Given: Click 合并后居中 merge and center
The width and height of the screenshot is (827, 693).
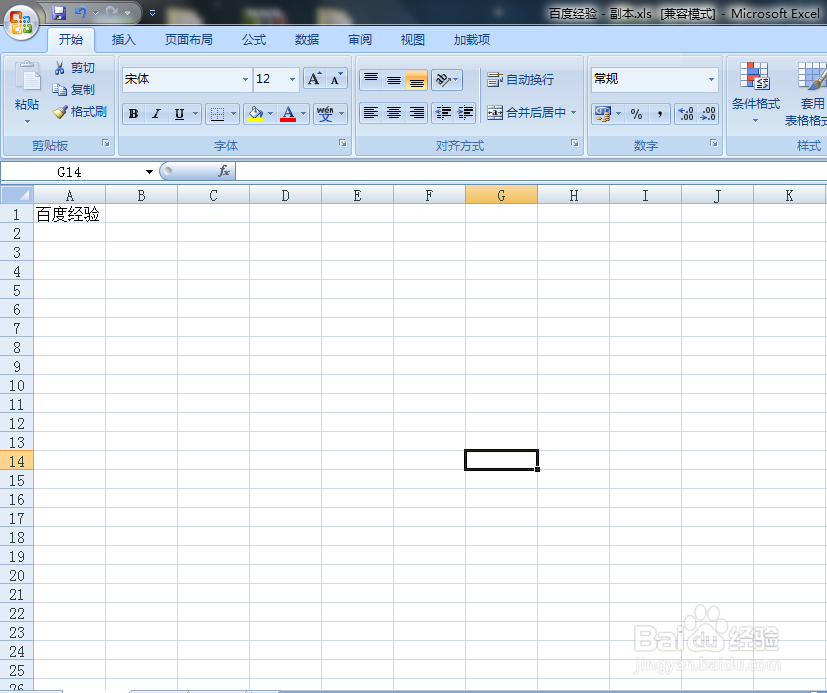Looking at the screenshot, I should click(526, 112).
